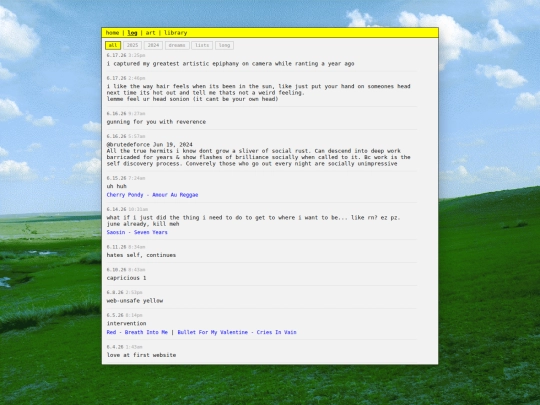
Task: Show only lists entries
Action: coord(202,45)
